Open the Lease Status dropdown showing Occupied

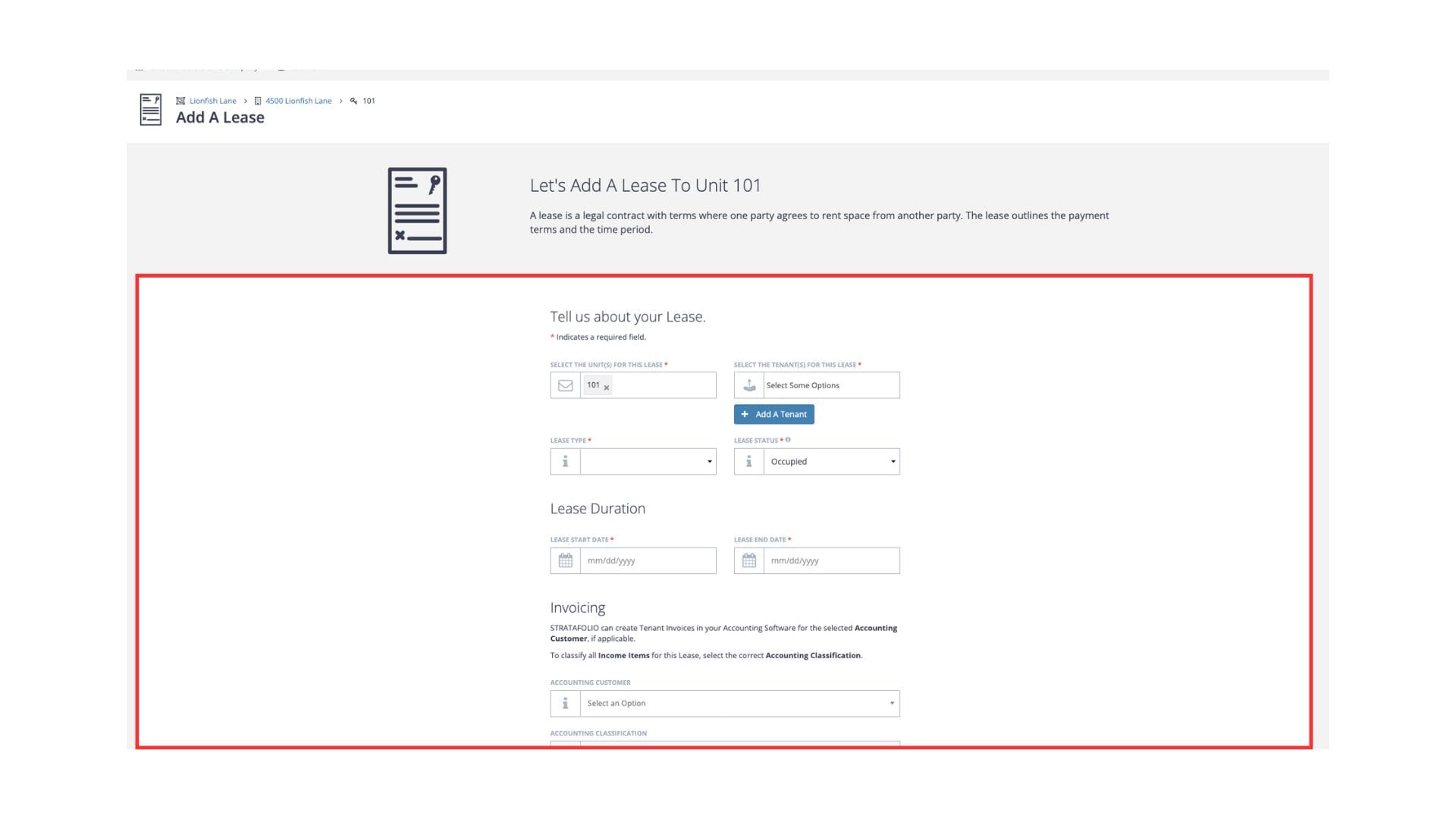click(831, 461)
